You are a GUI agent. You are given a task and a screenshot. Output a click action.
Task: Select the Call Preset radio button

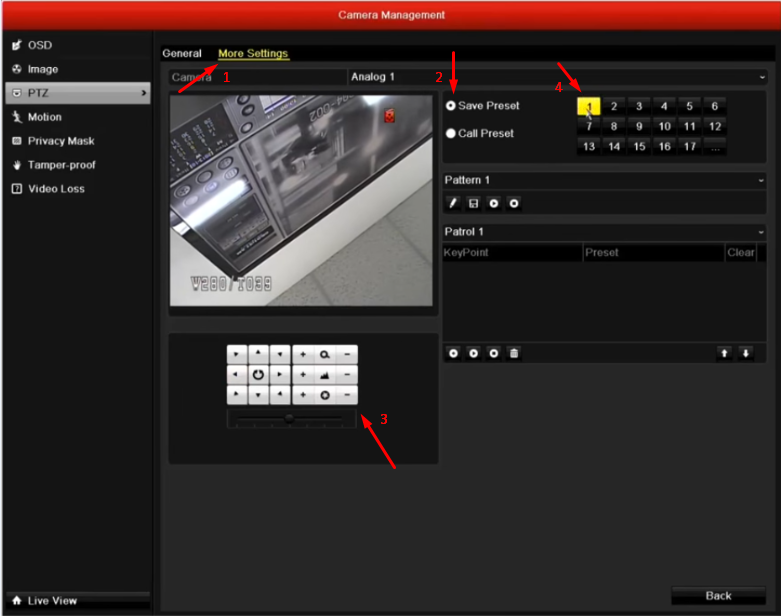(451, 133)
